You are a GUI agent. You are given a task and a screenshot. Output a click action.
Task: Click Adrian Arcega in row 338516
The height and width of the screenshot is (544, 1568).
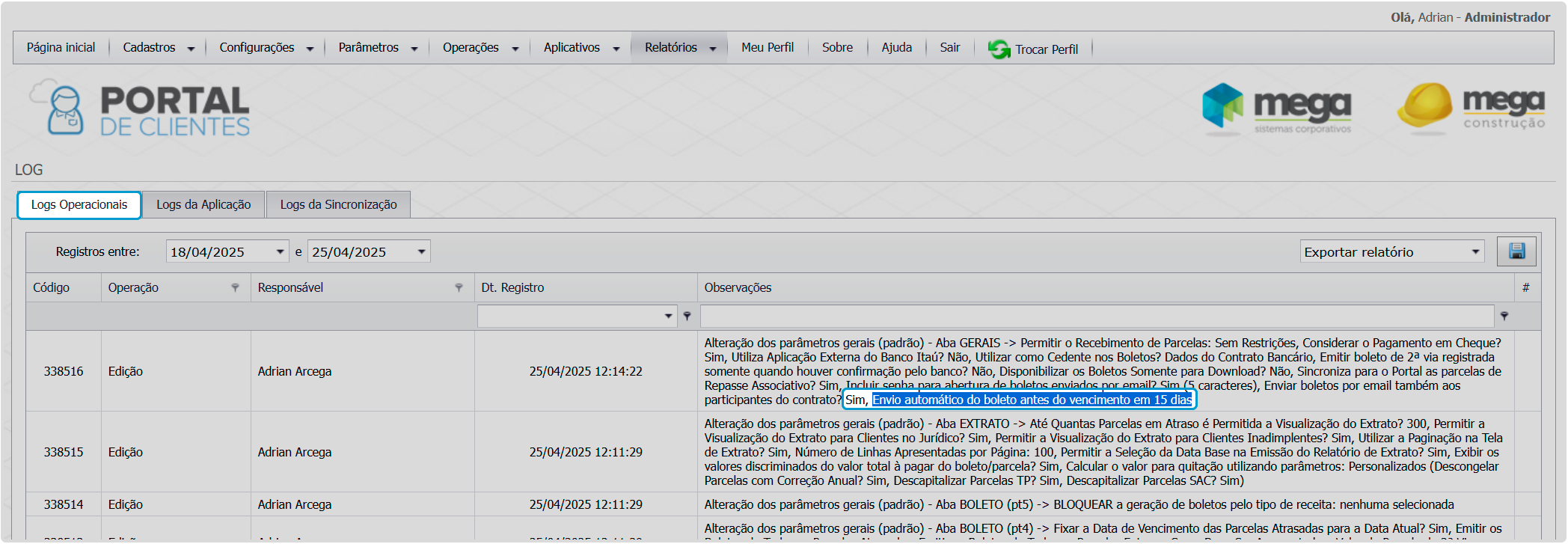click(x=295, y=371)
